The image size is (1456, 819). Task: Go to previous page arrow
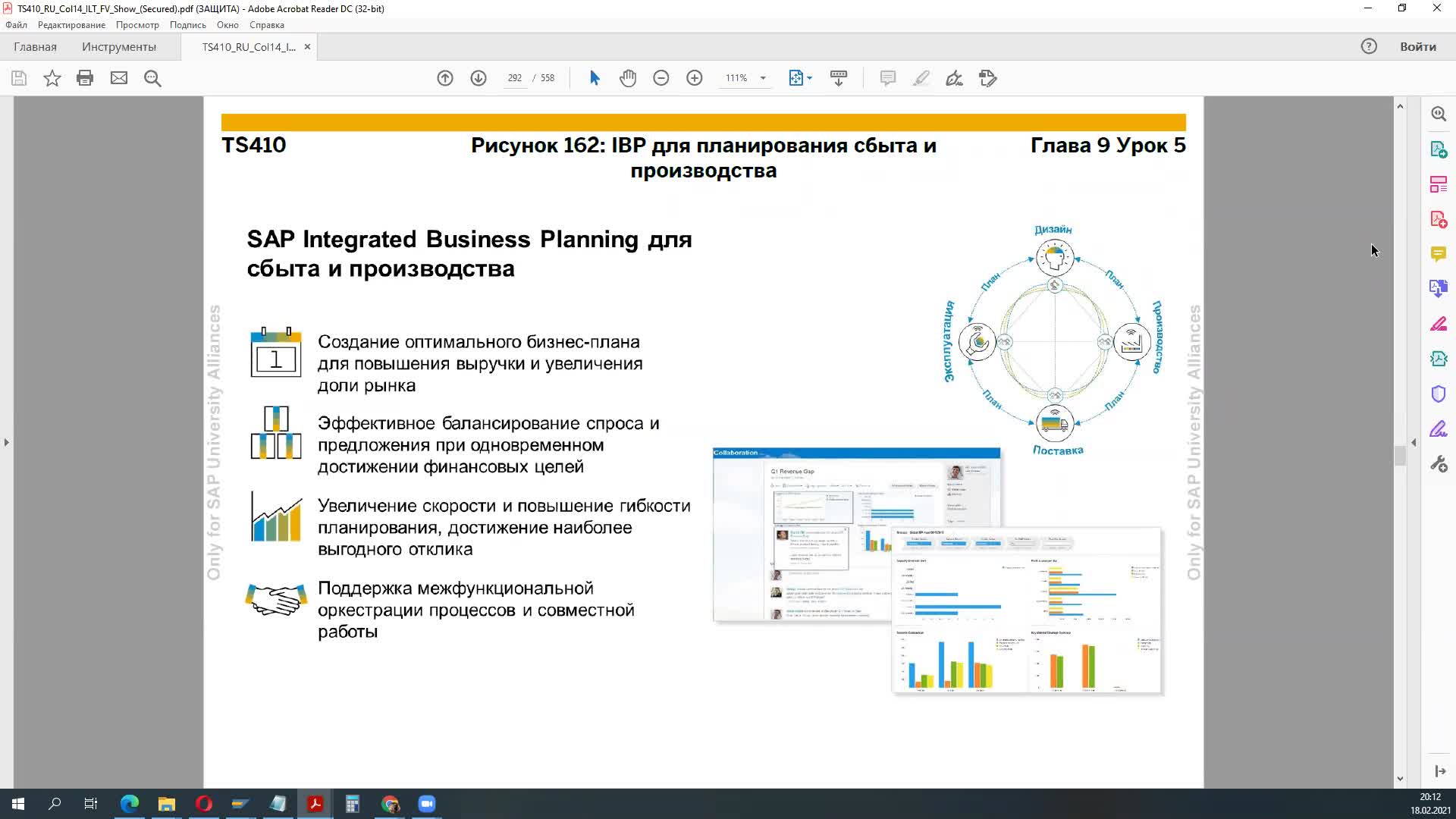coord(445,78)
